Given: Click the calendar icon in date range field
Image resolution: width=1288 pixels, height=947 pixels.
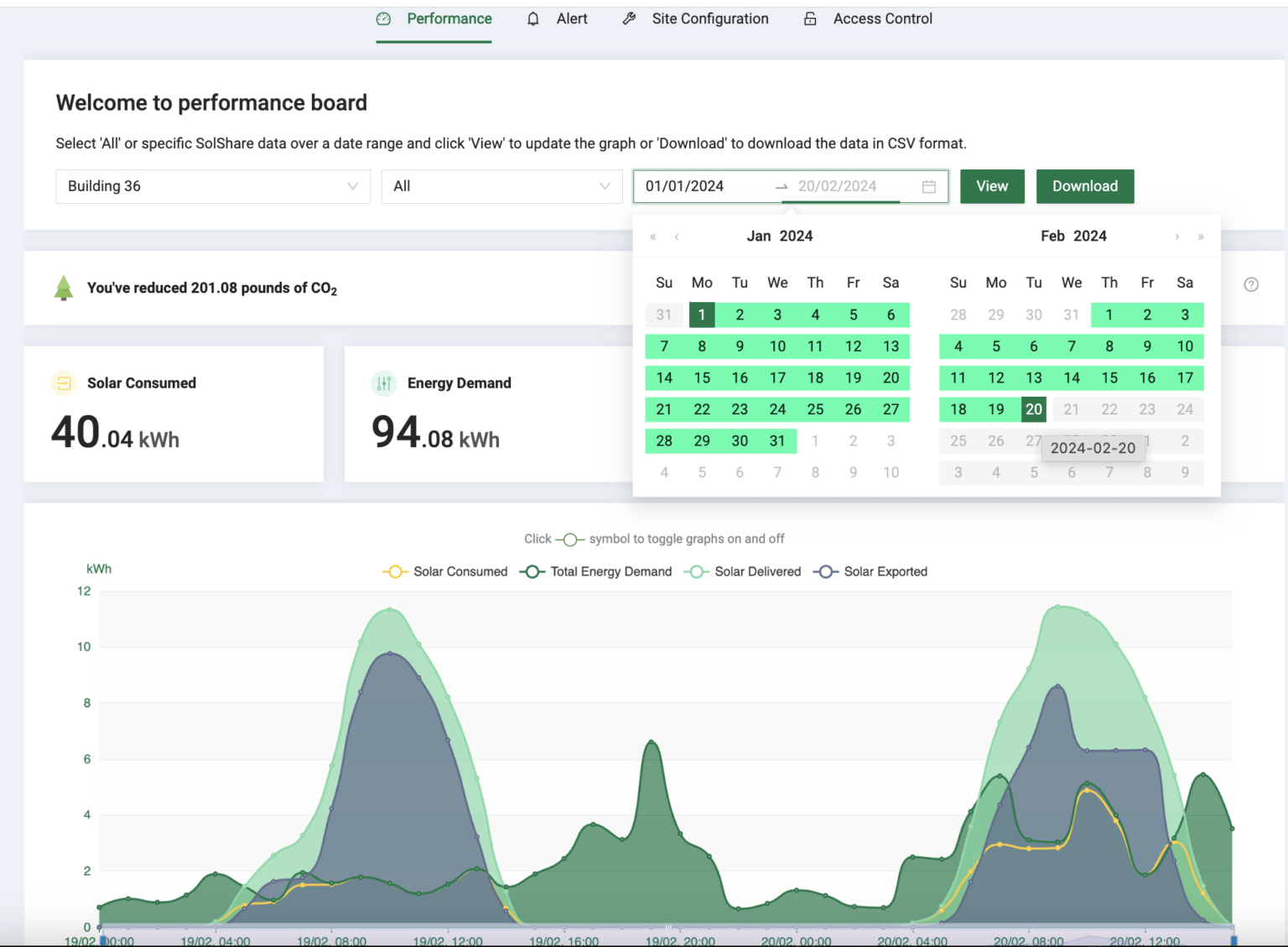Looking at the screenshot, I should tap(928, 186).
